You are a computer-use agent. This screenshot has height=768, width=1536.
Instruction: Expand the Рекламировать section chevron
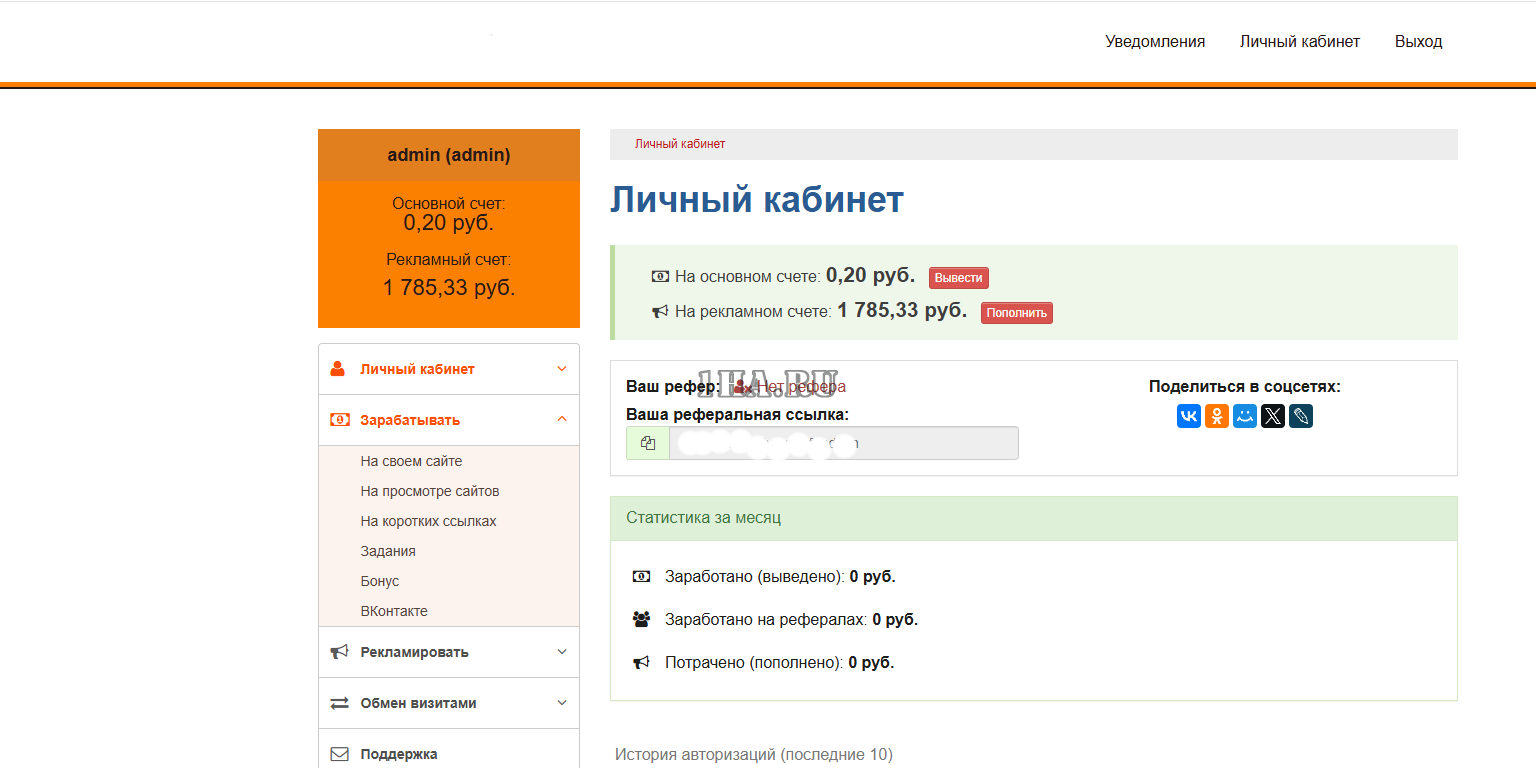pyautogui.click(x=561, y=652)
